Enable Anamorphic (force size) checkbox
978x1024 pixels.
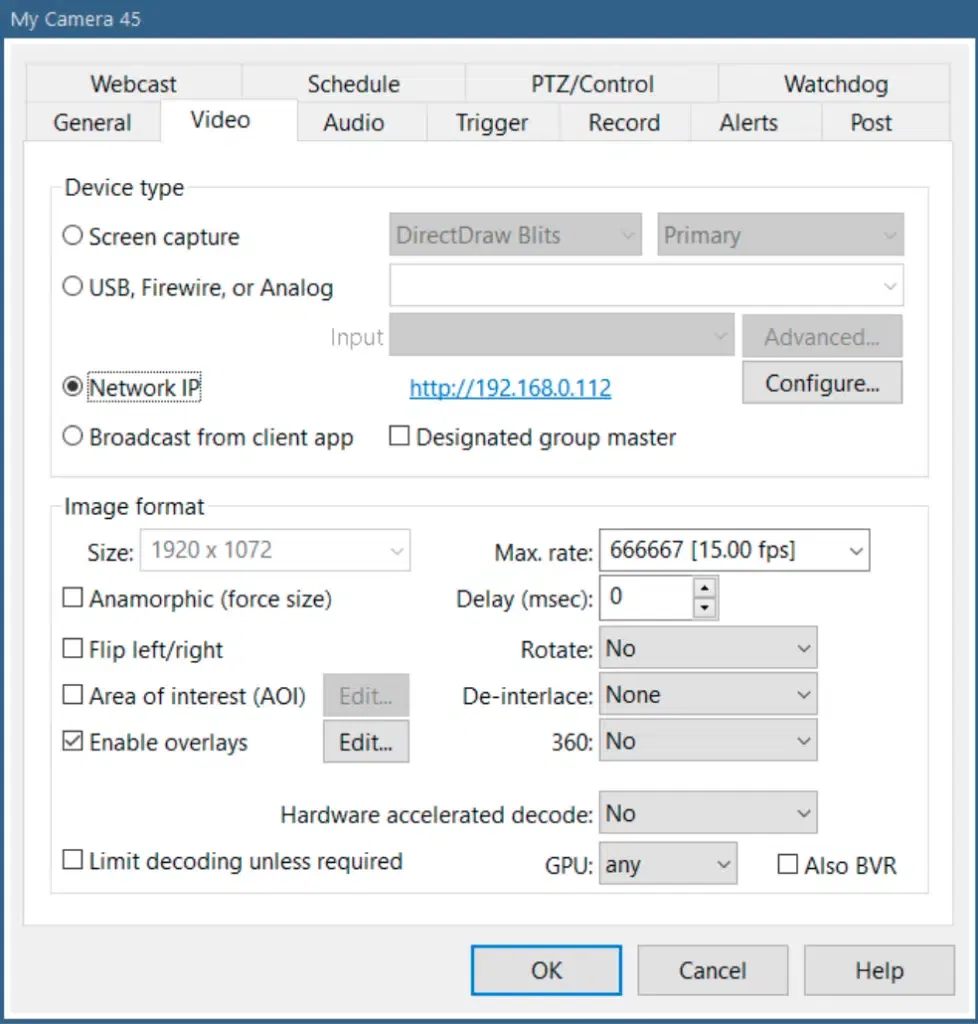pyautogui.click(x=72, y=599)
